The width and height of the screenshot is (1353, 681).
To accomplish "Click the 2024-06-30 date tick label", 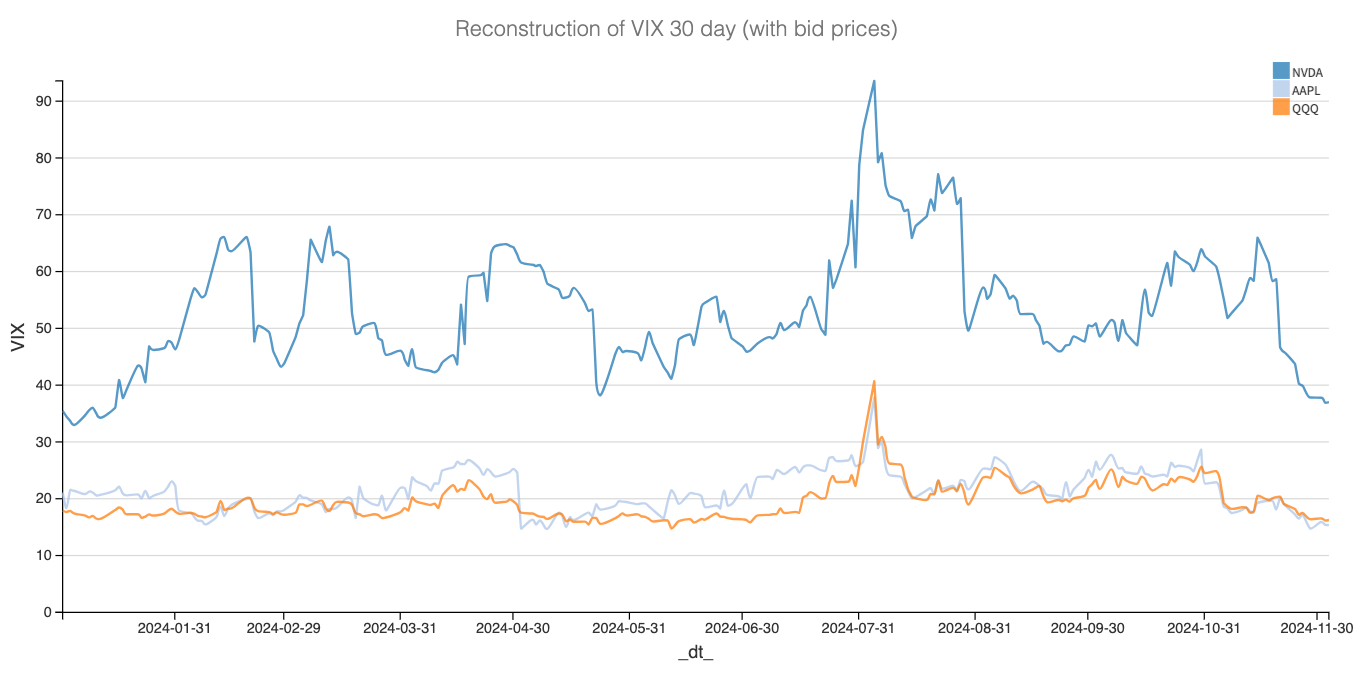I will pyautogui.click(x=742, y=629).
